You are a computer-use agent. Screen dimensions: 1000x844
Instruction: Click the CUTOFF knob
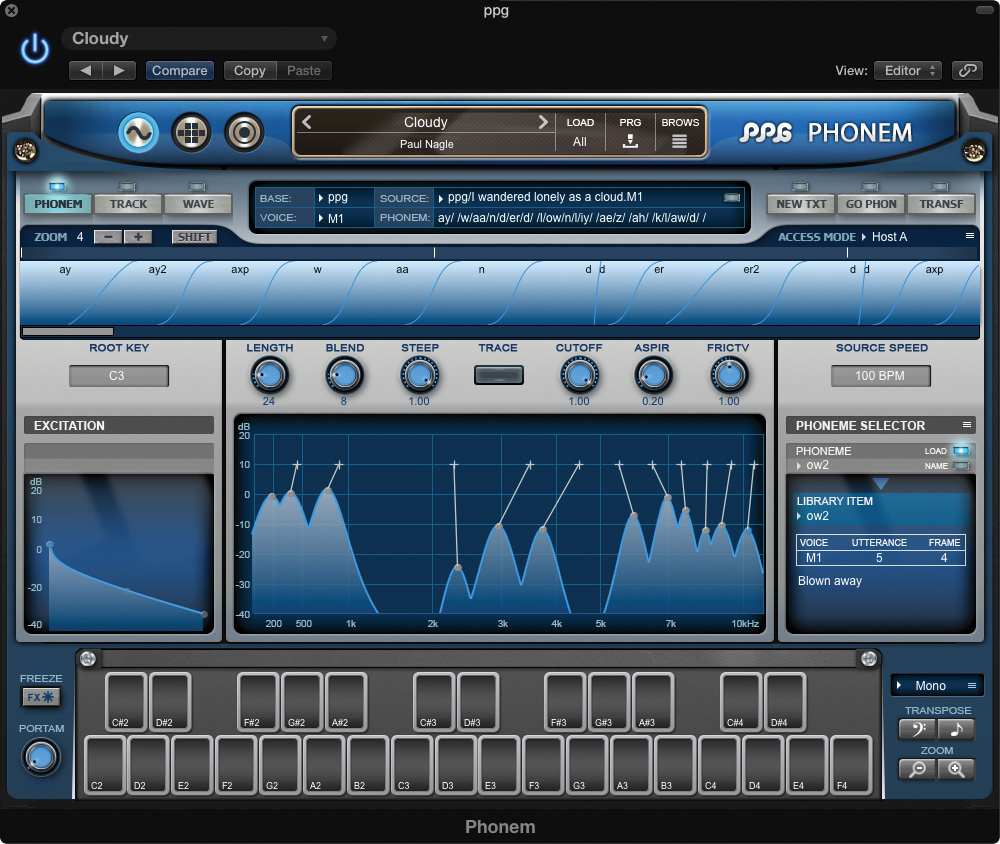click(x=579, y=376)
